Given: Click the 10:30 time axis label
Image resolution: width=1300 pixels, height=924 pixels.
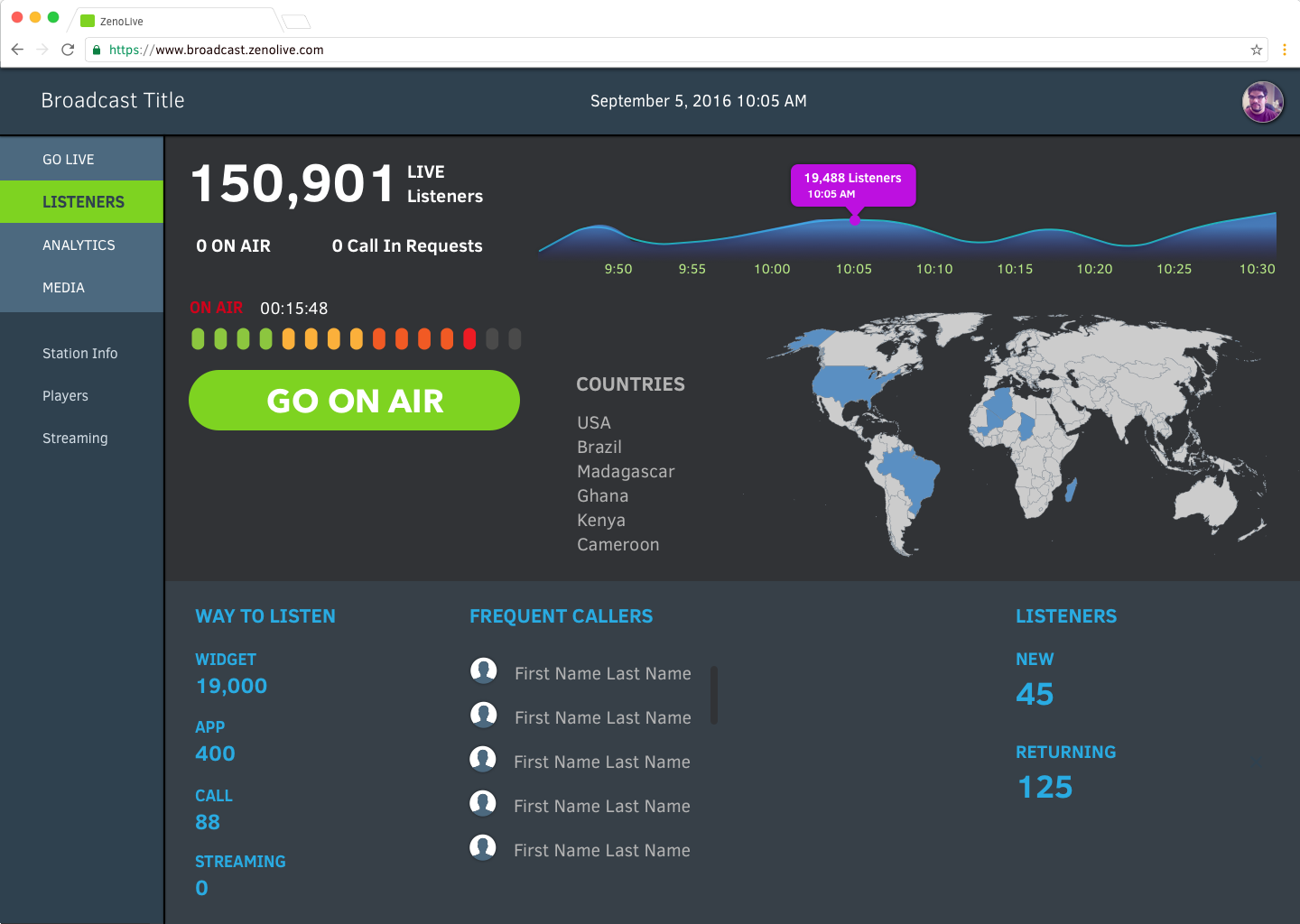Looking at the screenshot, I should tap(1257, 269).
